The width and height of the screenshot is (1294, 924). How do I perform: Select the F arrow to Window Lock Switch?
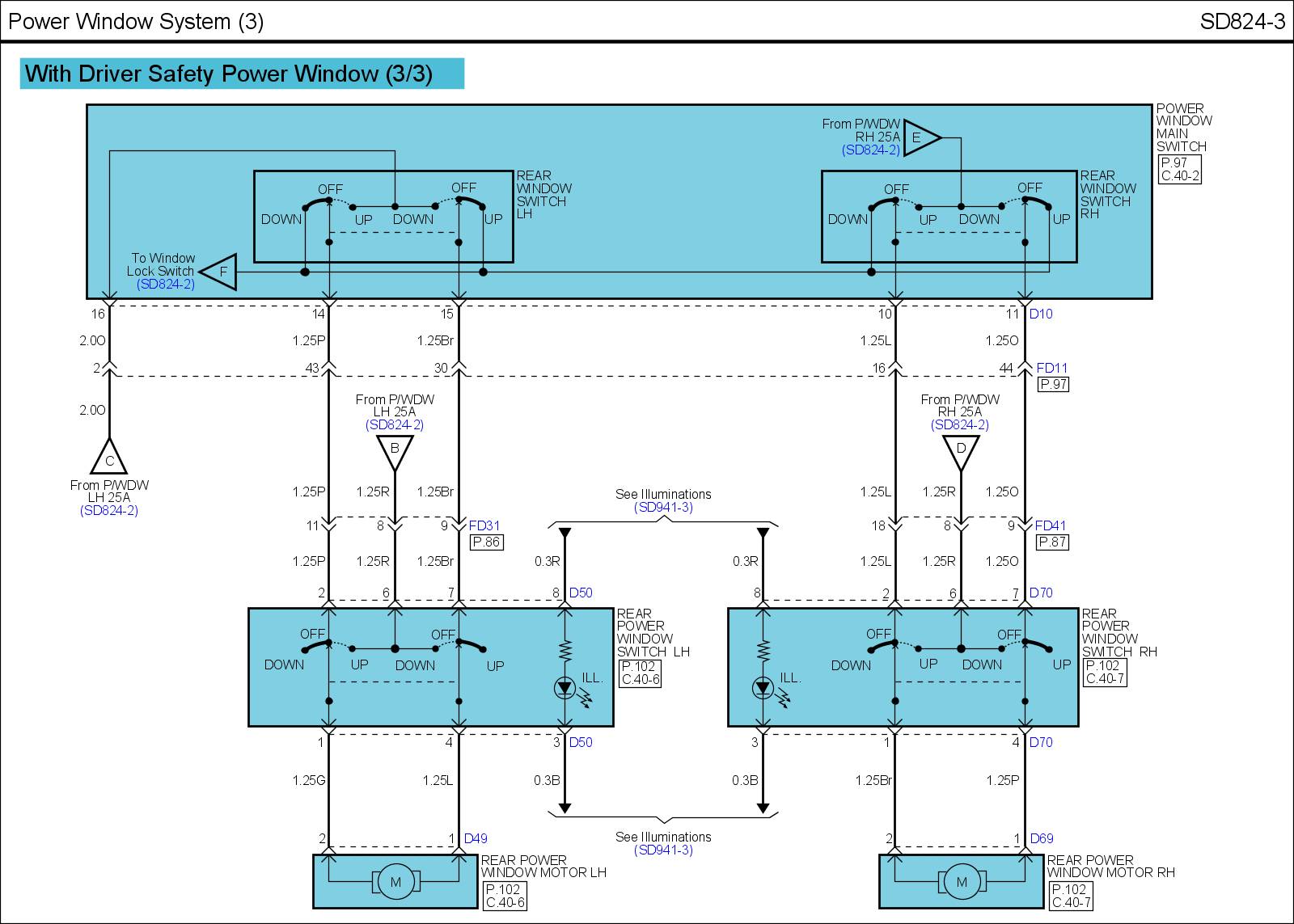click(x=220, y=272)
